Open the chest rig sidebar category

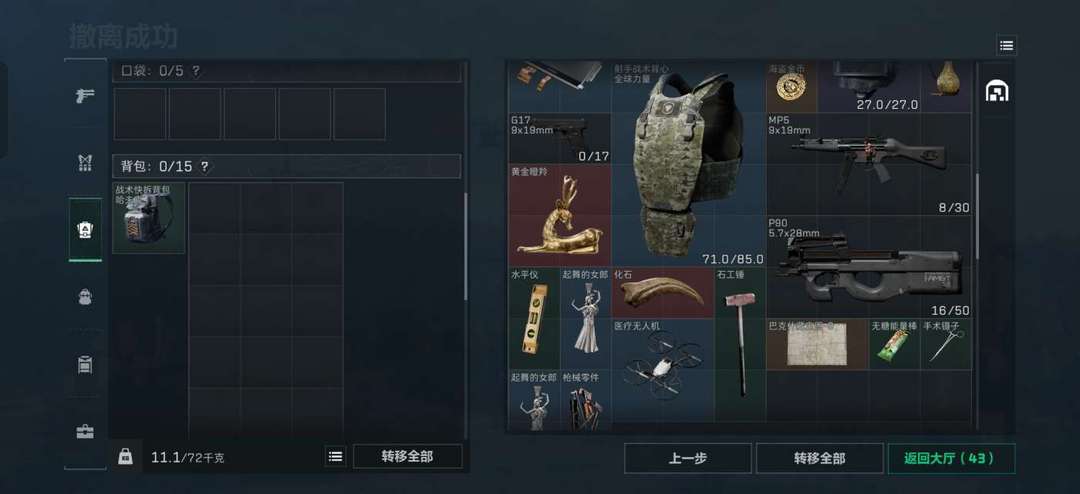coord(85,364)
